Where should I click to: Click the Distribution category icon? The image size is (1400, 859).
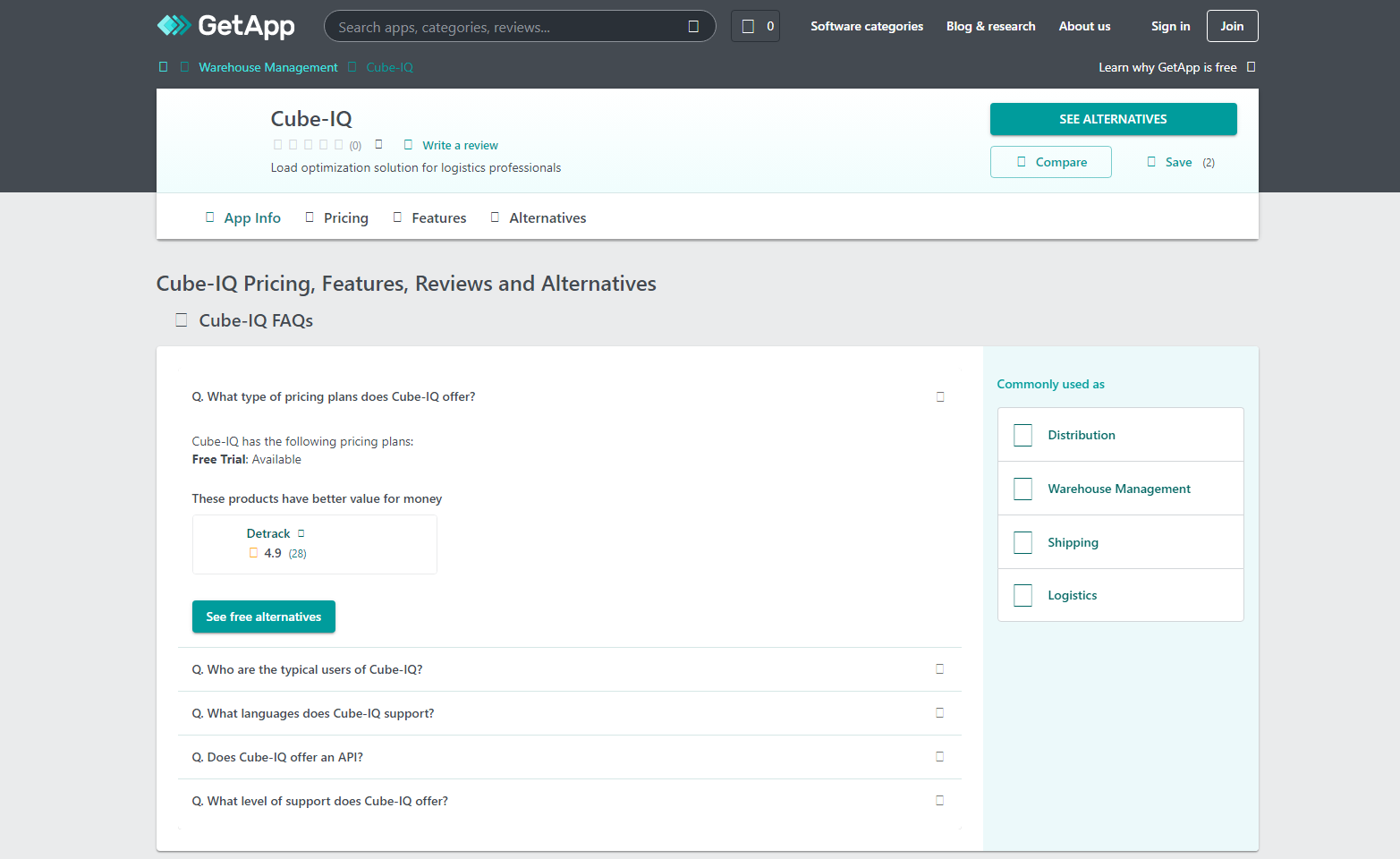click(x=1023, y=435)
